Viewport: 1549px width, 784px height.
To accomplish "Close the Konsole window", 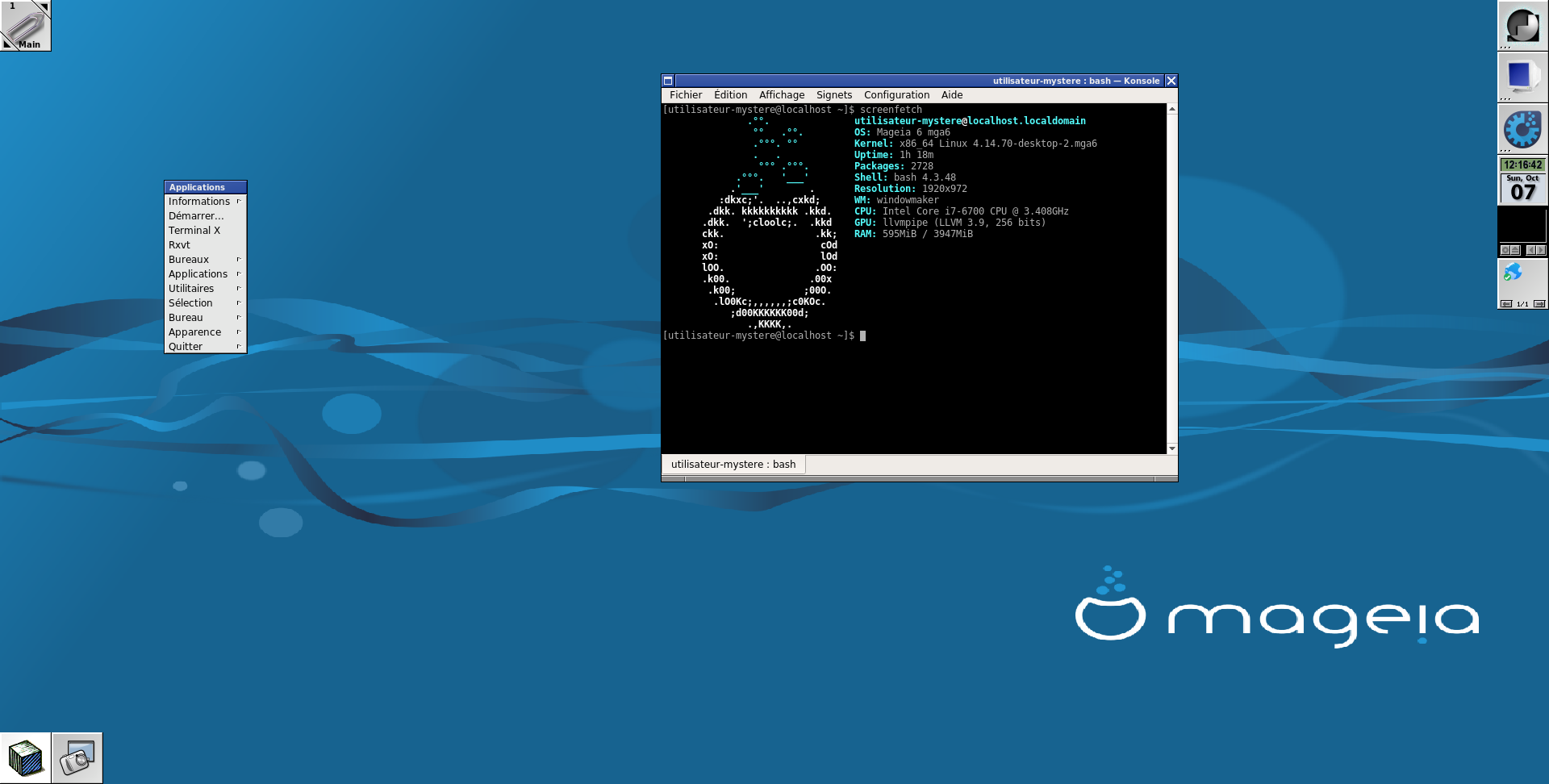I will [x=1171, y=81].
